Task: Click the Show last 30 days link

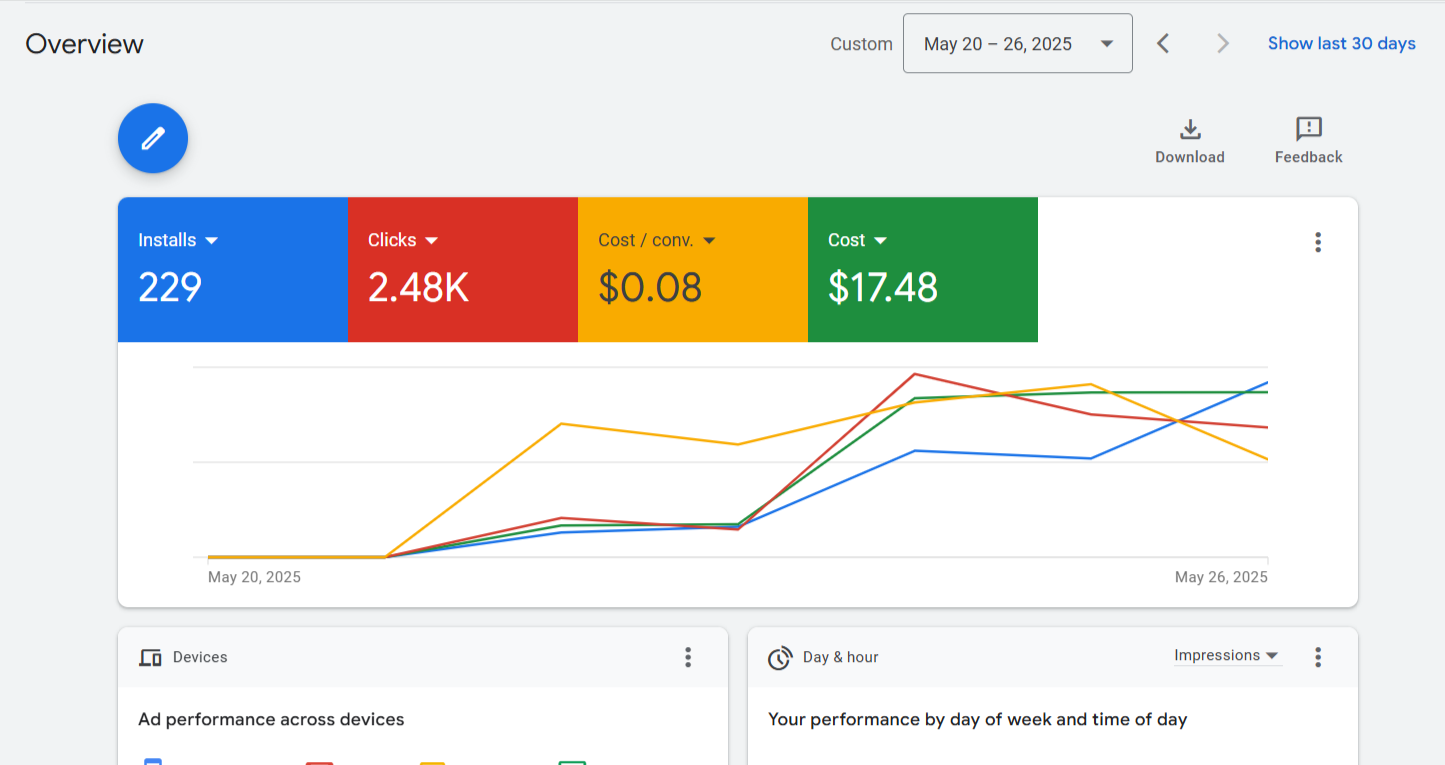Action: [1341, 43]
